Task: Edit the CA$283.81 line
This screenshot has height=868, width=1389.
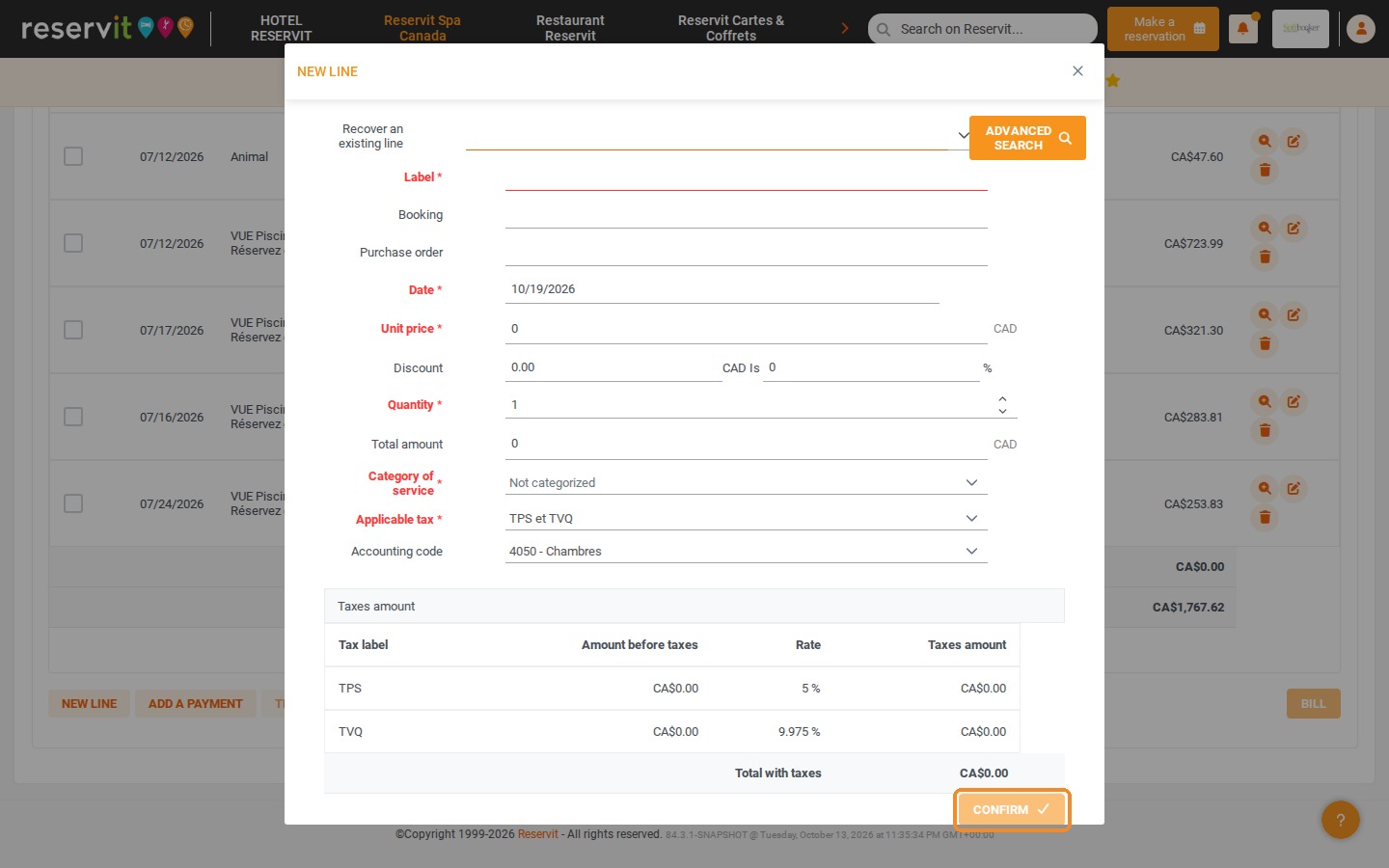Action: pos(1294,401)
